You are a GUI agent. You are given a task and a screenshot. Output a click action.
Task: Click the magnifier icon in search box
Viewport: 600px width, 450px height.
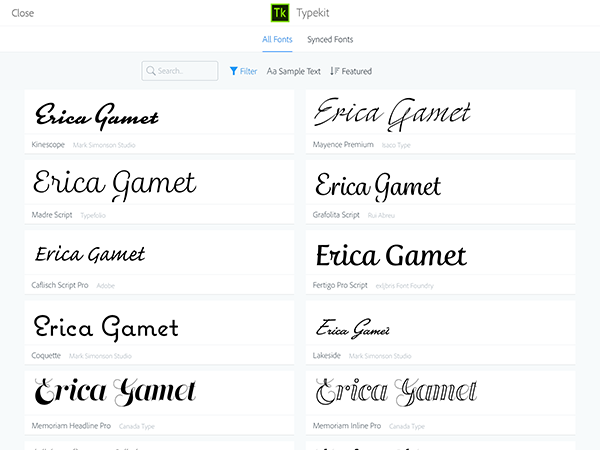coord(150,71)
